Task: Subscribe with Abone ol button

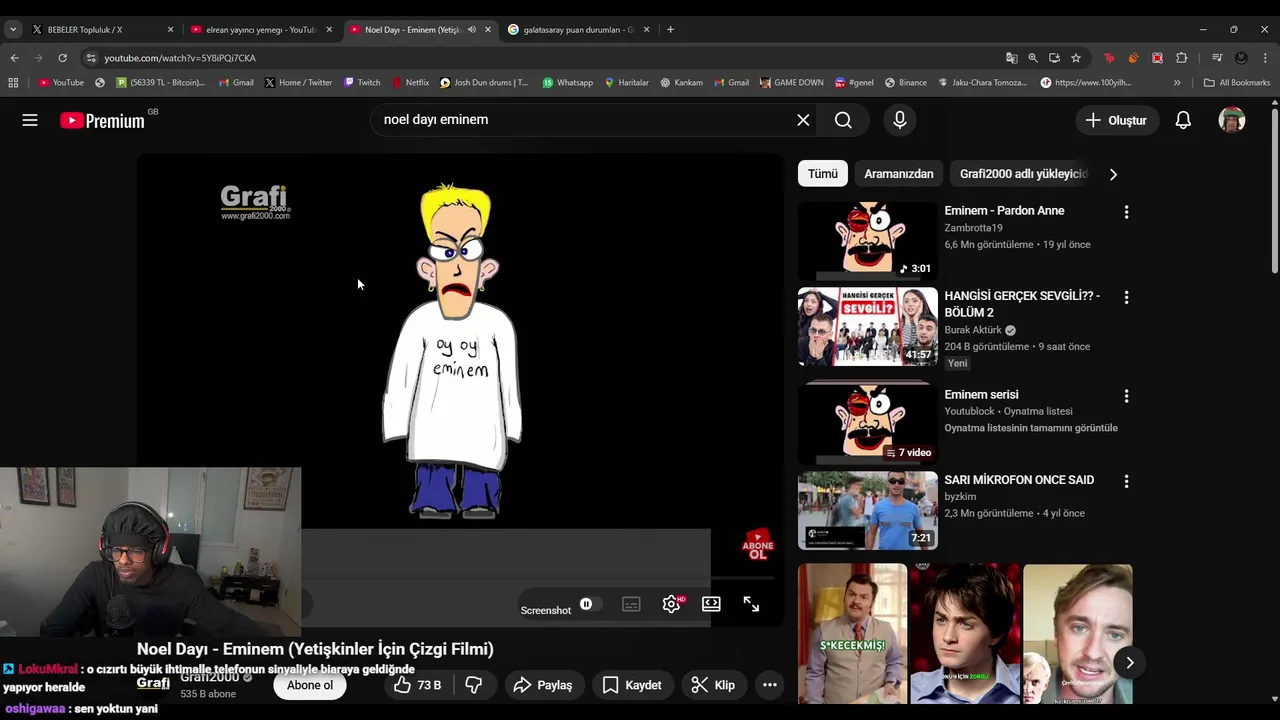Action: click(x=310, y=685)
